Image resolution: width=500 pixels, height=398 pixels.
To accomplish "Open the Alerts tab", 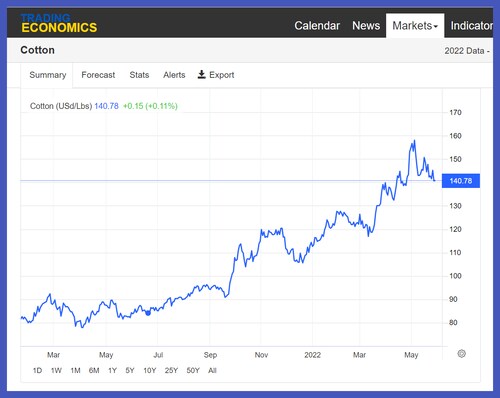I will tap(174, 75).
